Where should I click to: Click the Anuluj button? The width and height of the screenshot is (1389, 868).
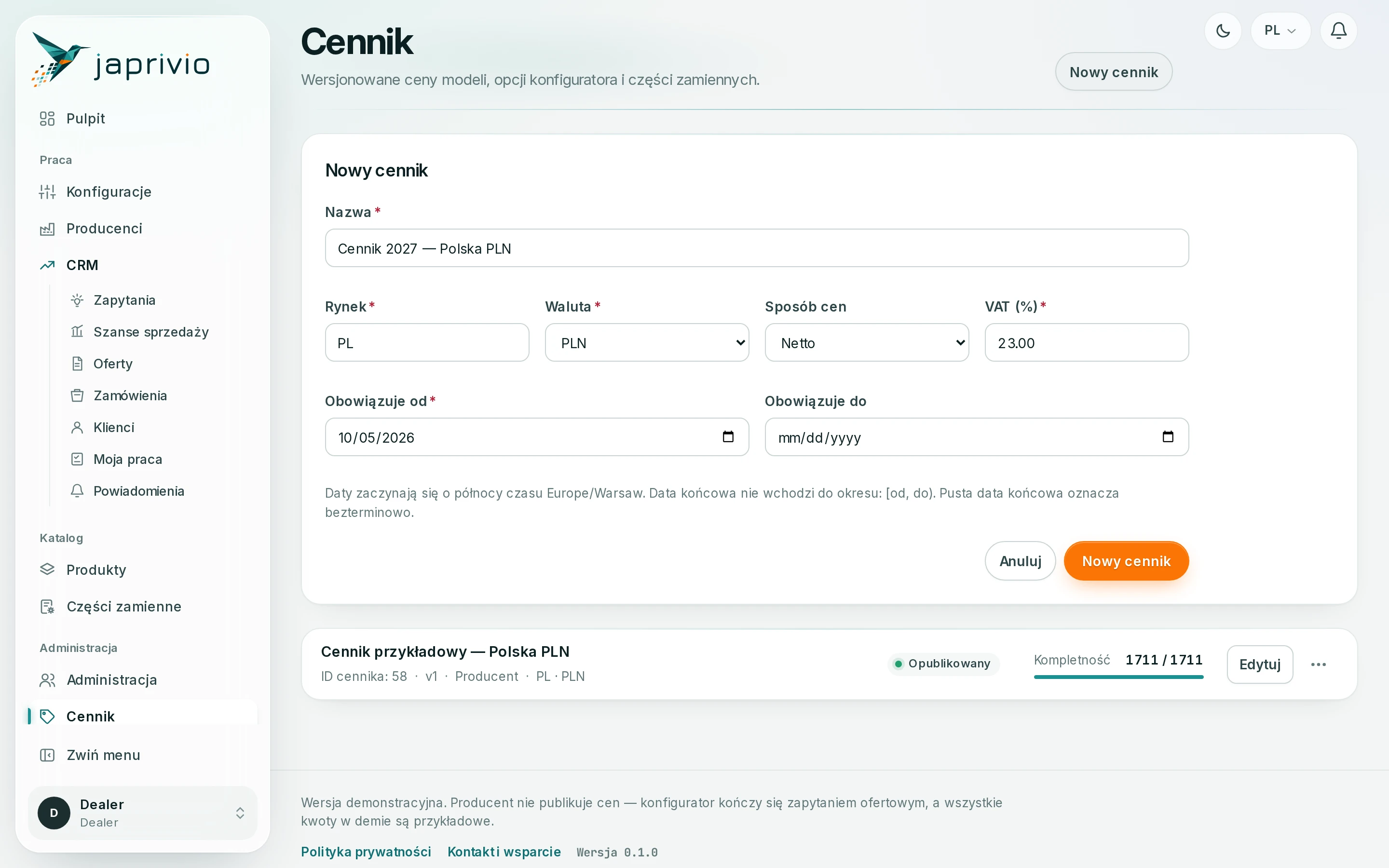coord(1020,561)
